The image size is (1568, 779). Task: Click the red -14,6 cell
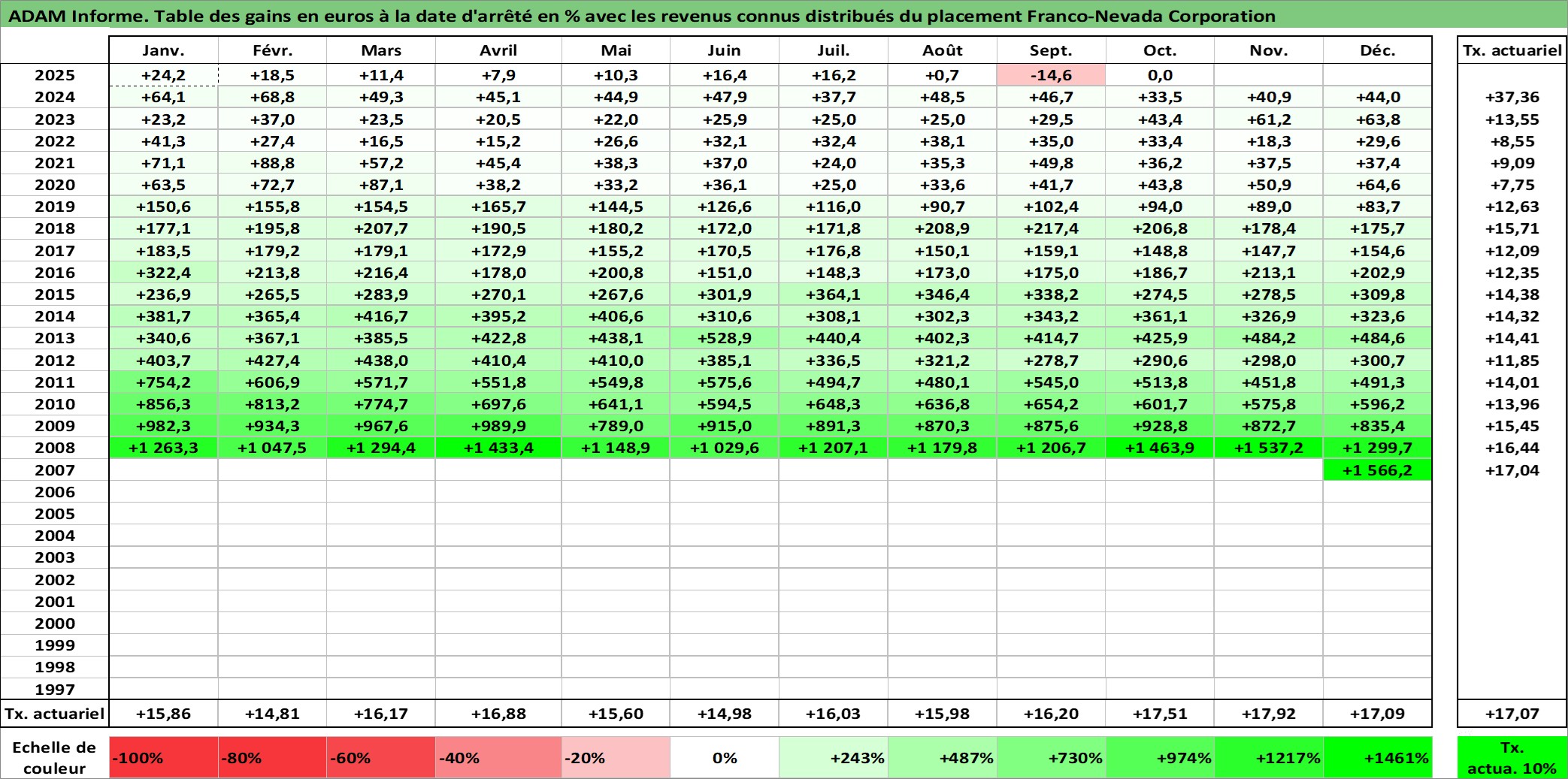click(x=1051, y=75)
